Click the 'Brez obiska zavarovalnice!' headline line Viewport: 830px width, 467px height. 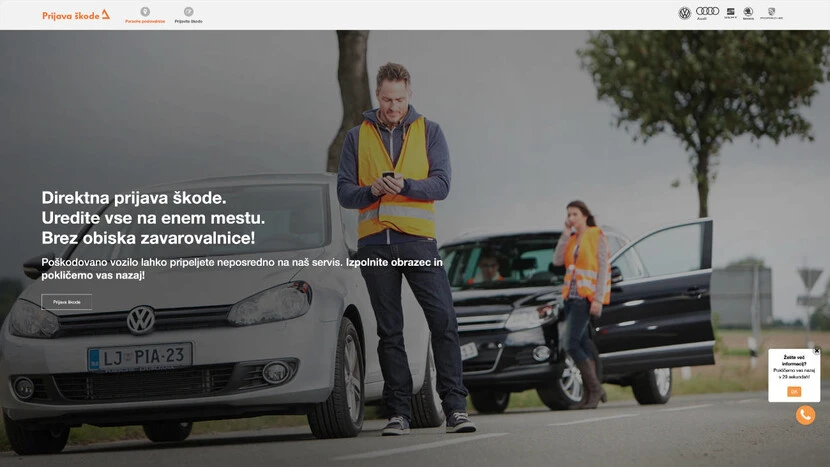coord(148,238)
